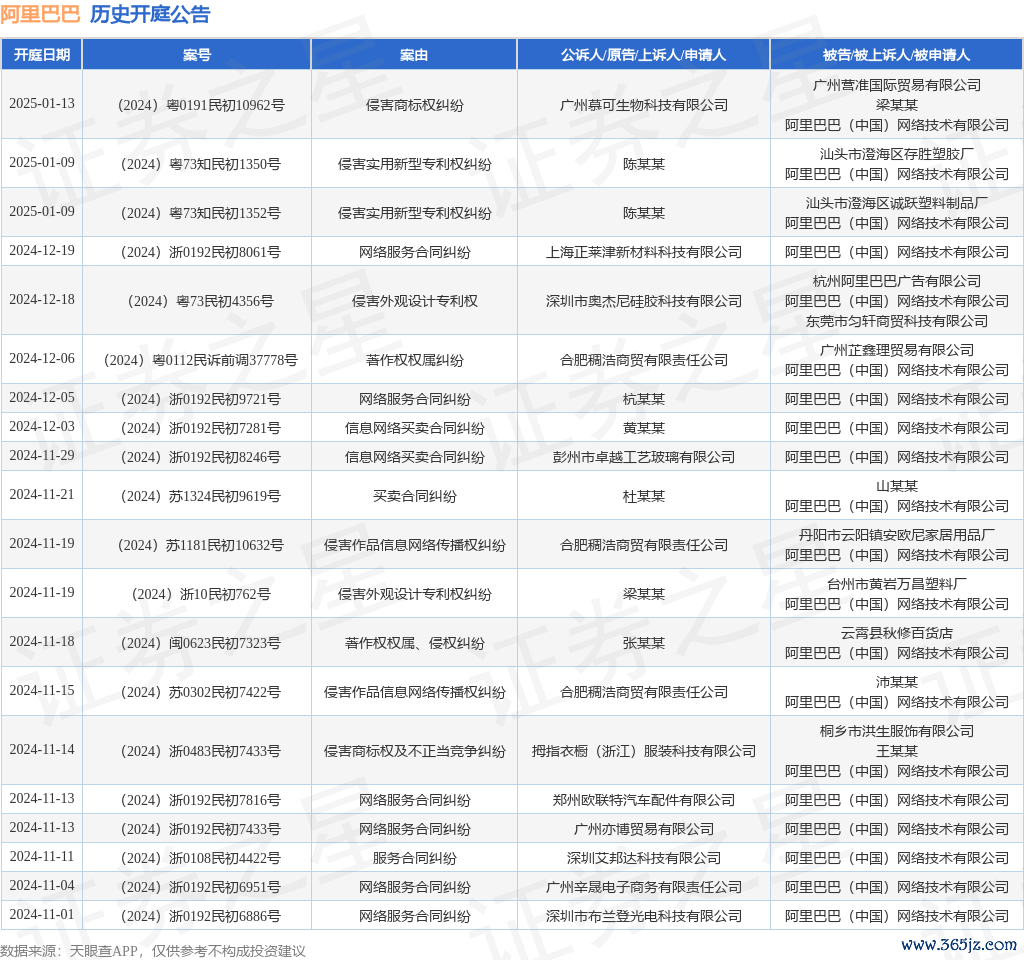Click plaintiff 杜某某

click(x=643, y=496)
